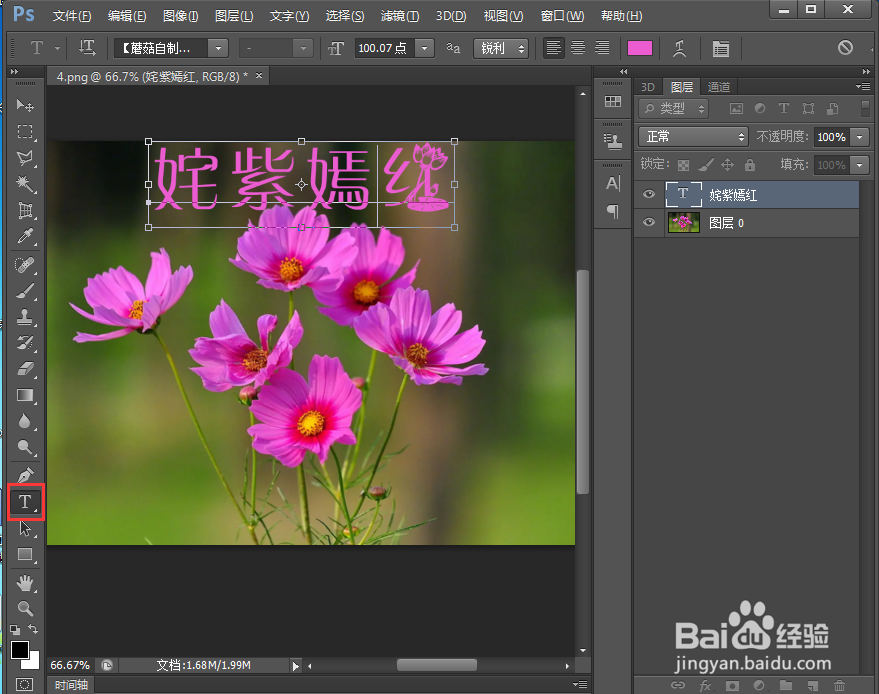Open the blending mode dropdown showing 正常
The width and height of the screenshot is (879, 694).
click(693, 136)
